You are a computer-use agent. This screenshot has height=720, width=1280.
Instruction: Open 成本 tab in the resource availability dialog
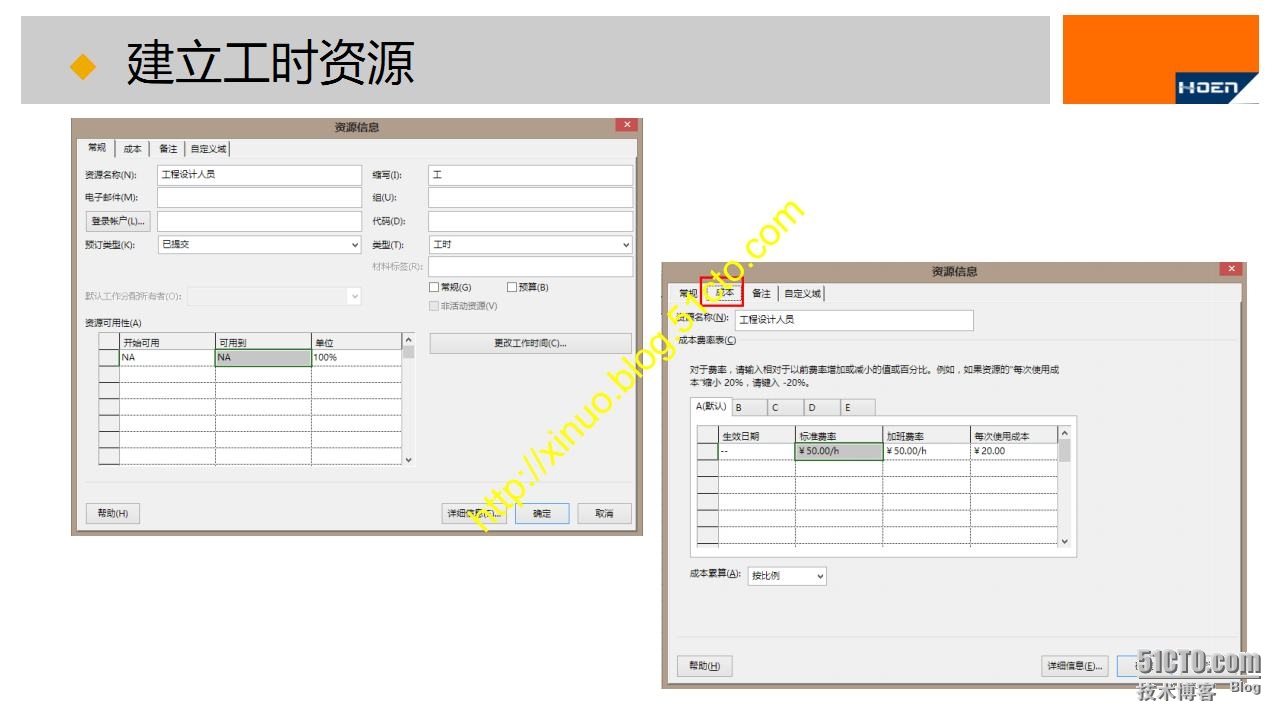pyautogui.click(x=132, y=149)
